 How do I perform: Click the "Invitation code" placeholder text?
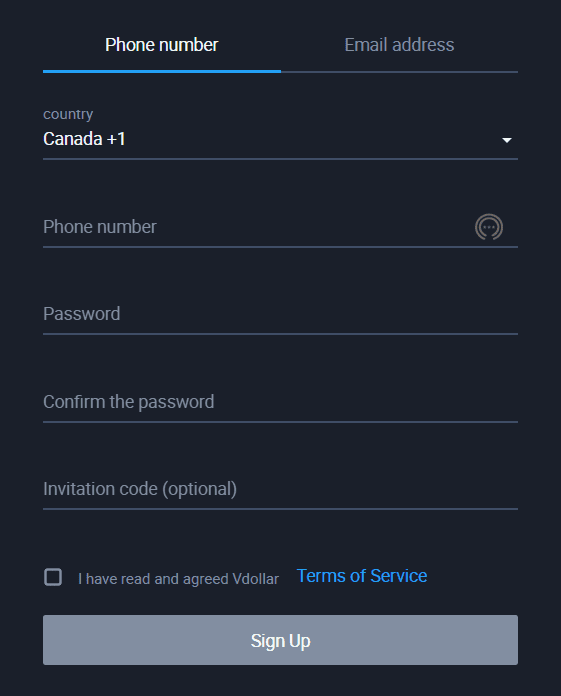coord(100,489)
